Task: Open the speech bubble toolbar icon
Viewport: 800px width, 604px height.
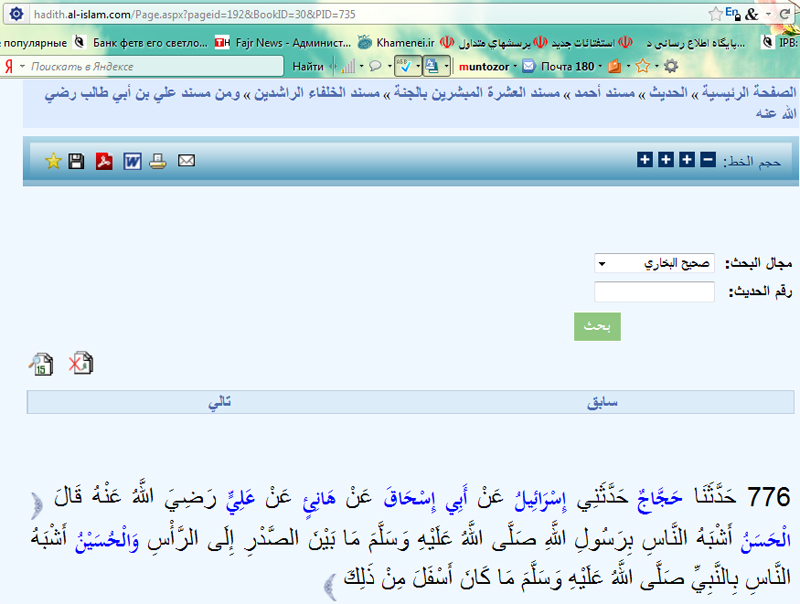Action: click(375, 66)
